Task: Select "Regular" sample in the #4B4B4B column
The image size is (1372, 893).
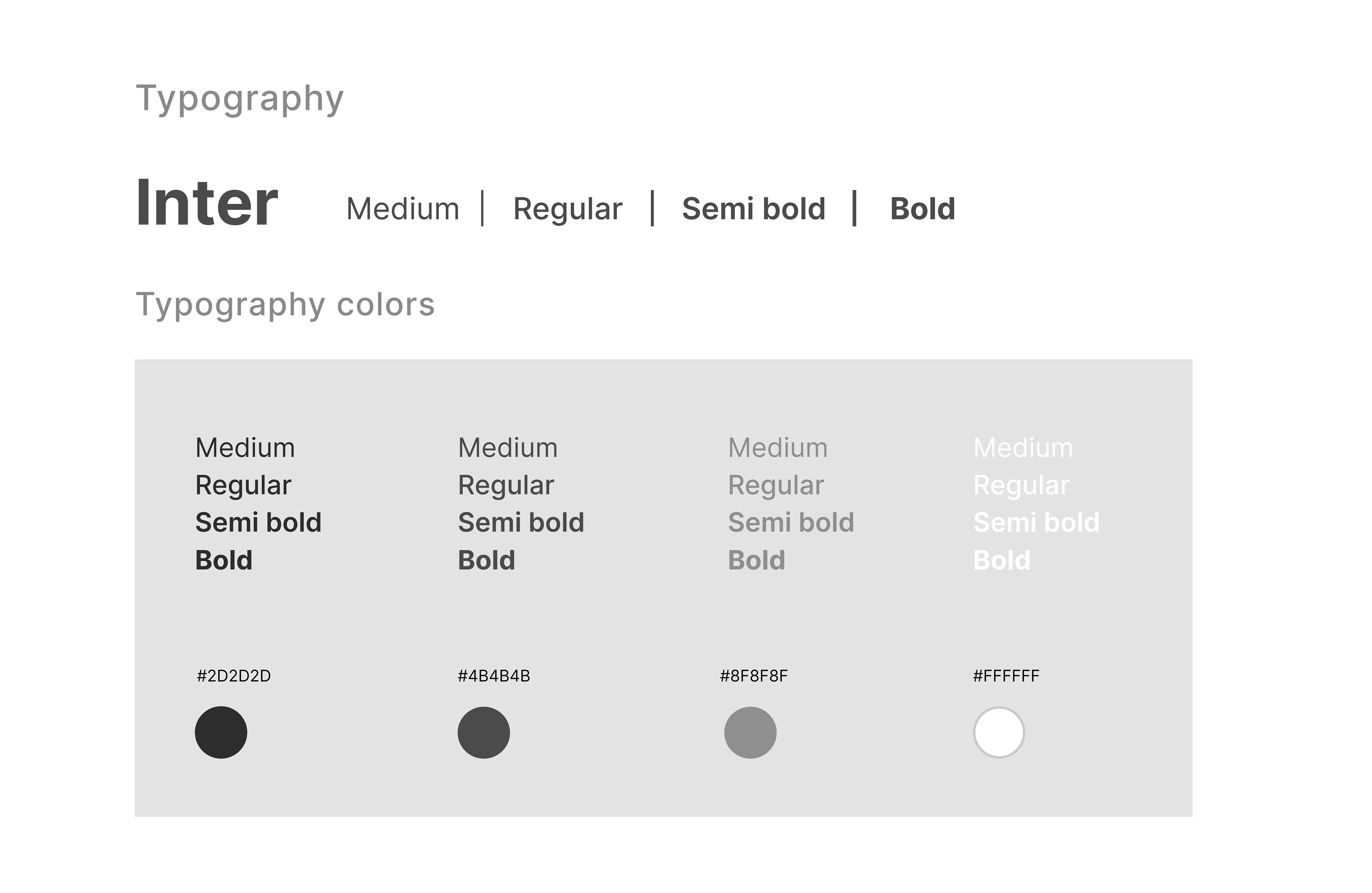Action: (x=506, y=486)
